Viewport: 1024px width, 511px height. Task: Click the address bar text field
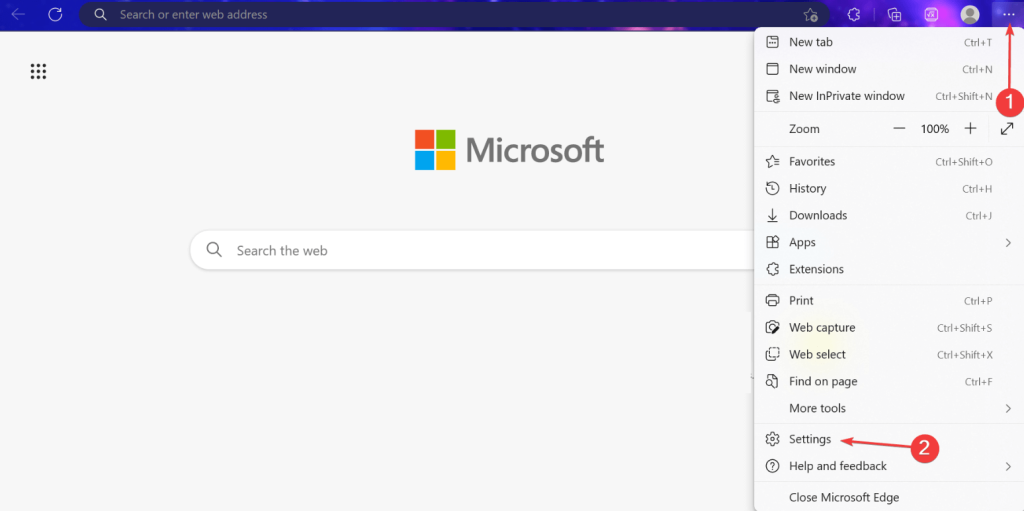(457, 14)
